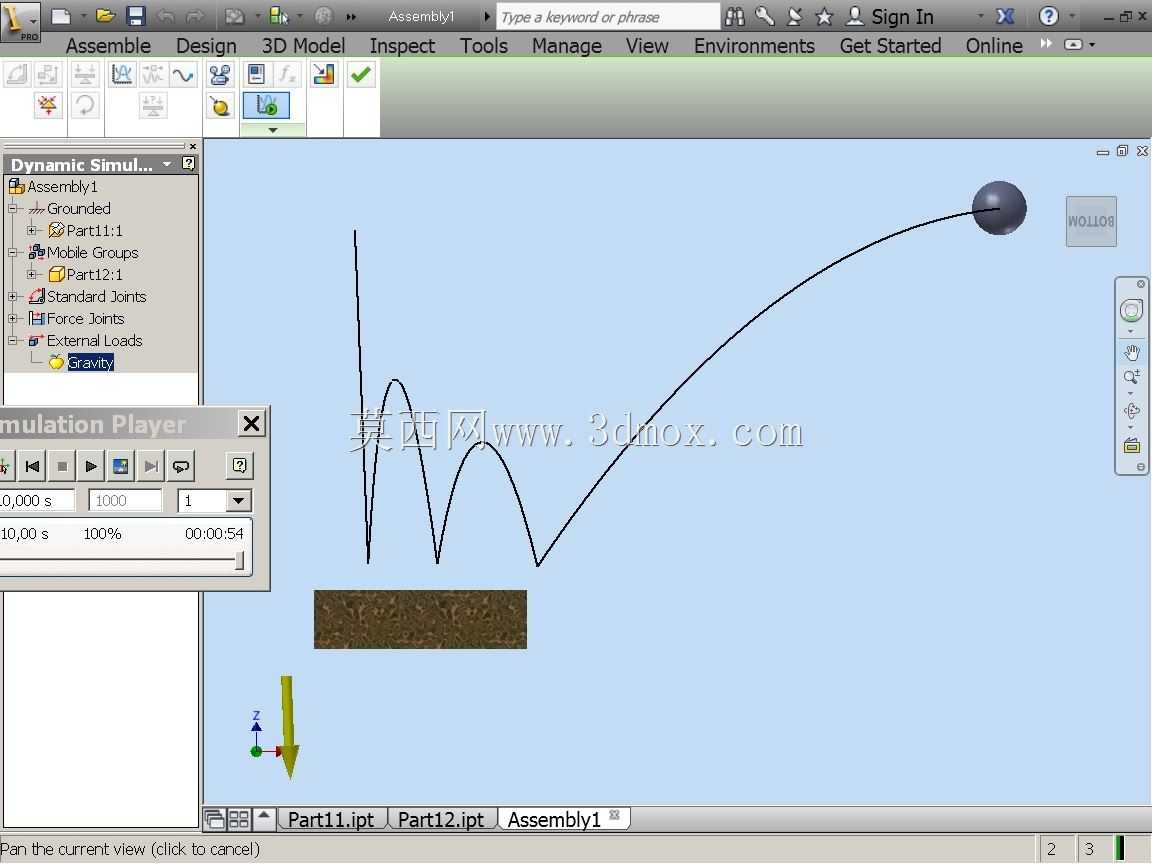Screen dimensions: 1152x864
Task: Play the simulation
Action: click(x=91, y=466)
